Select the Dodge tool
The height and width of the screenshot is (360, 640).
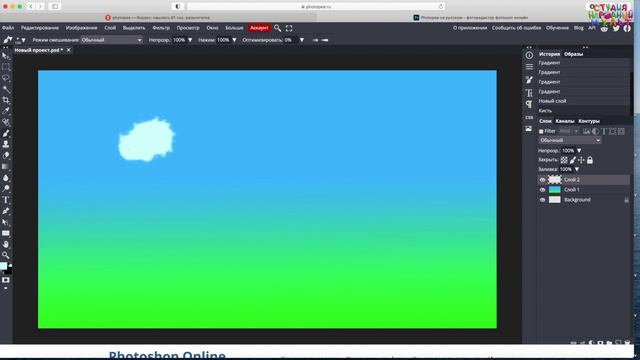click(x=6, y=189)
